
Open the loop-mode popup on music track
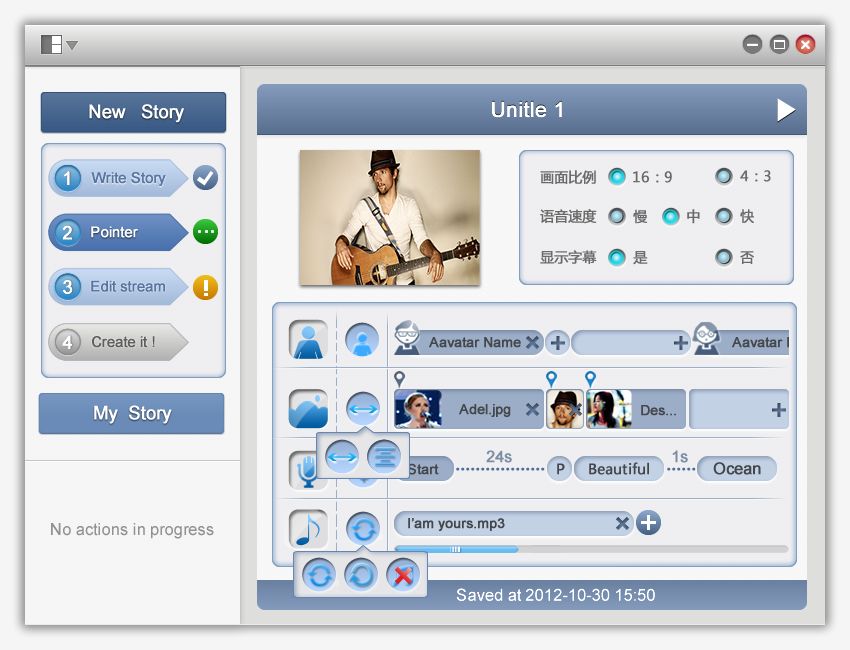click(362, 528)
